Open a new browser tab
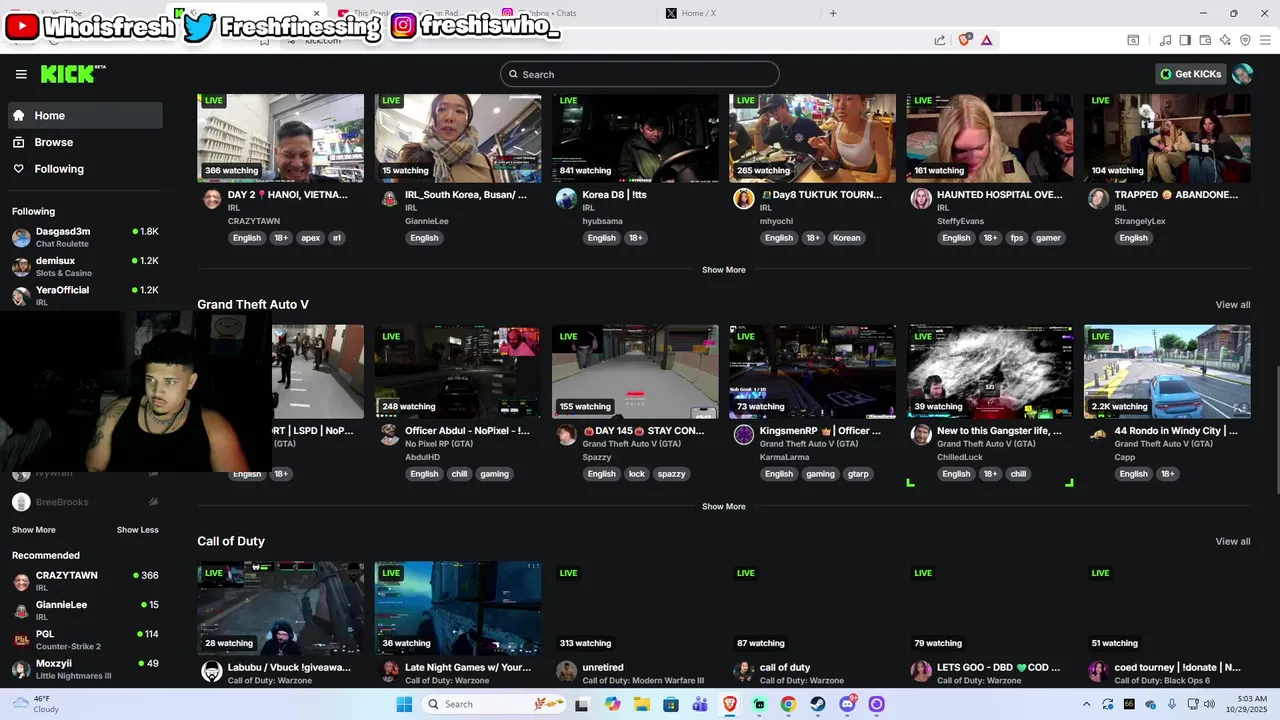This screenshot has width=1280, height=720. pyautogui.click(x=833, y=13)
